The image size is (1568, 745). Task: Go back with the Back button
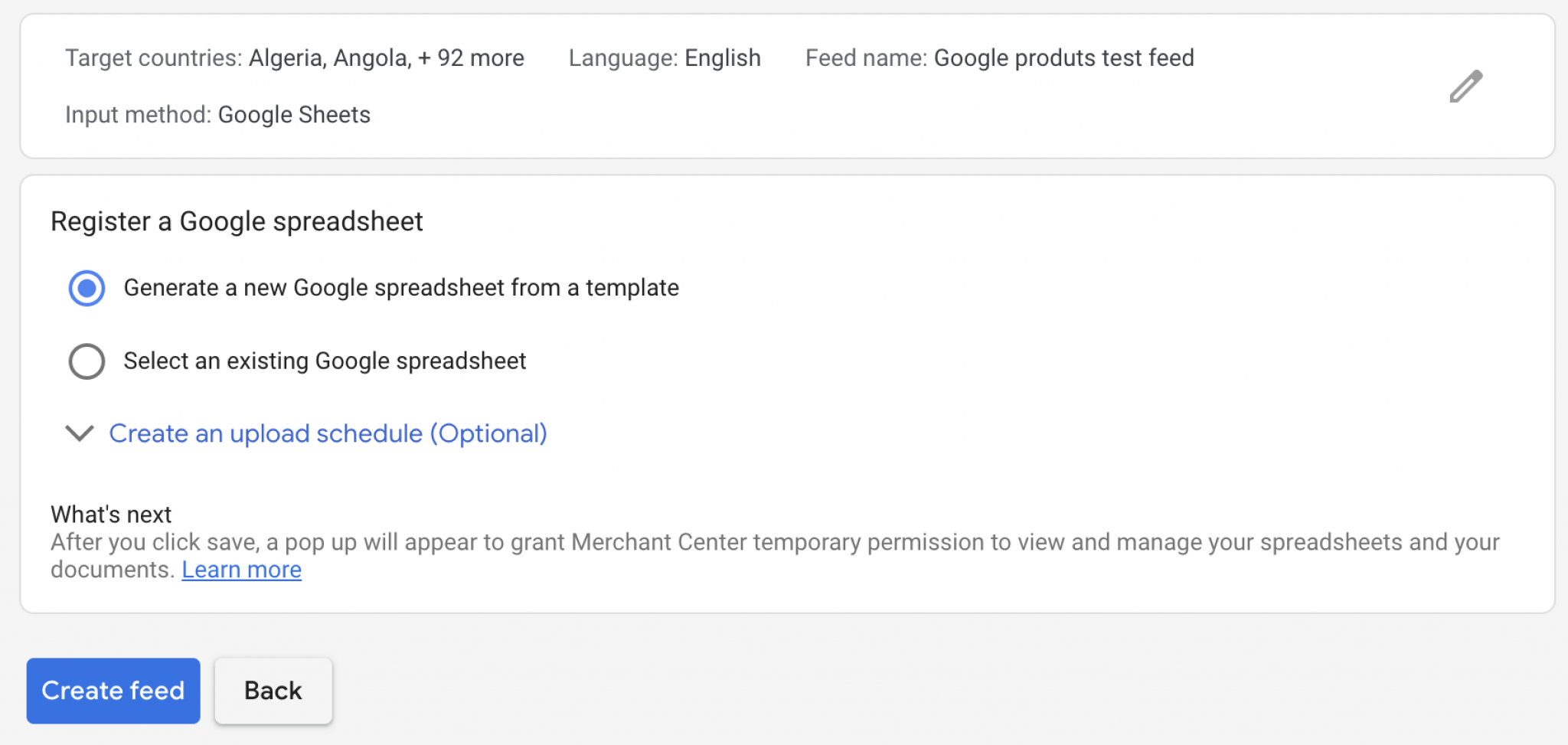point(273,691)
